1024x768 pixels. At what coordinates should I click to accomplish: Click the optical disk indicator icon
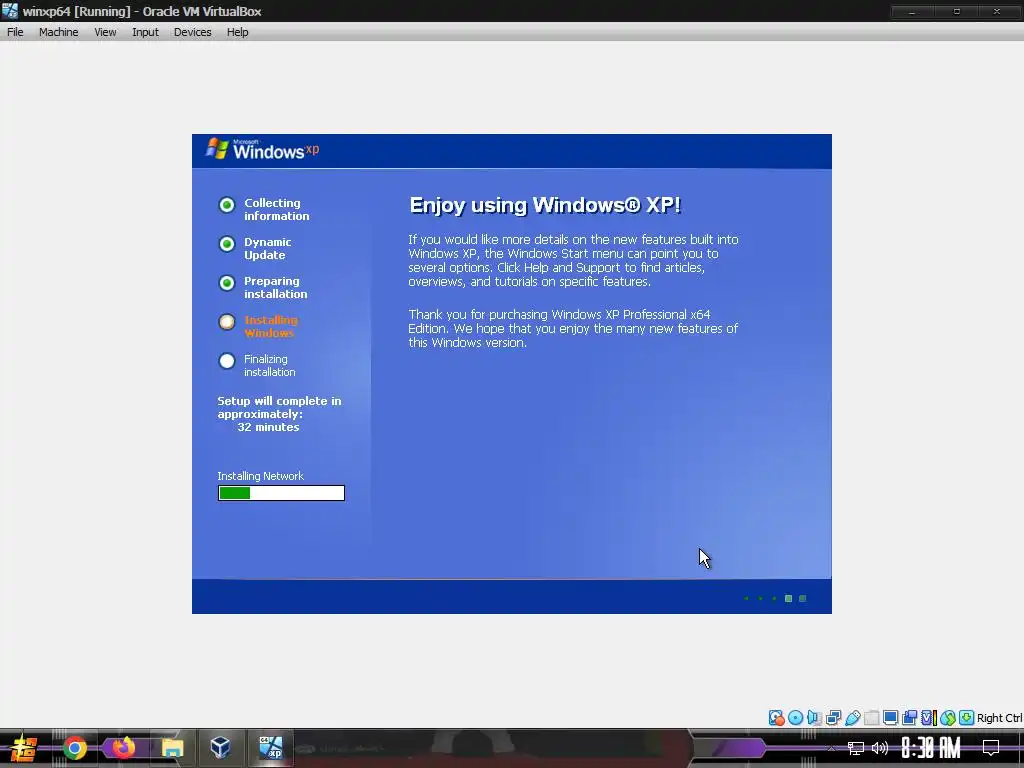click(795, 718)
